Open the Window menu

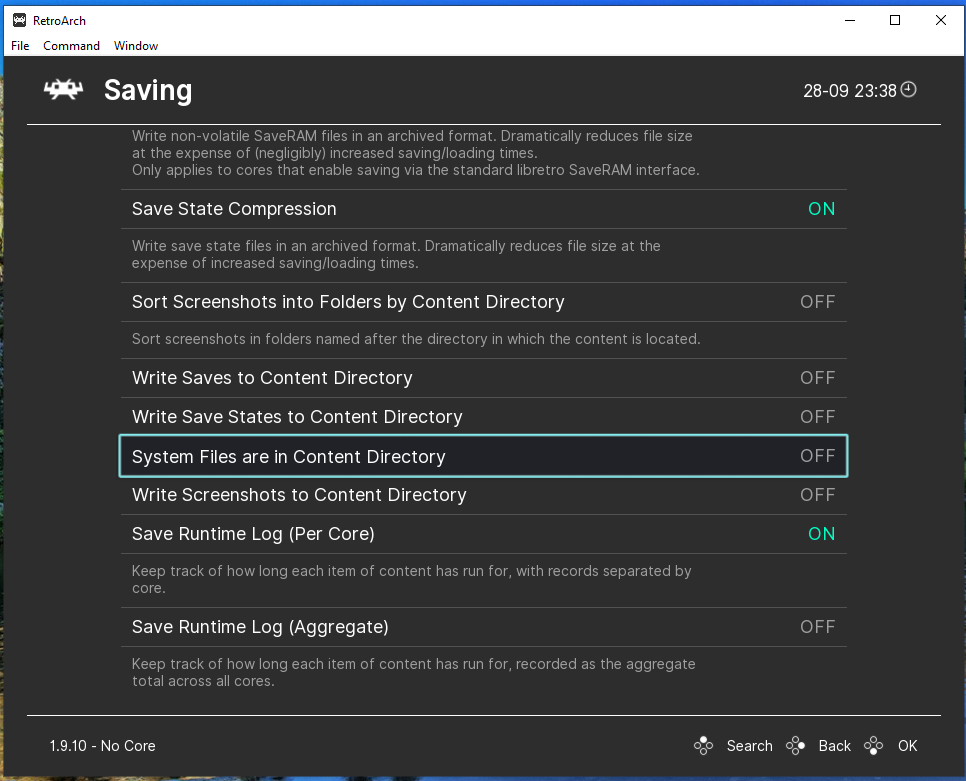[x=136, y=46]
